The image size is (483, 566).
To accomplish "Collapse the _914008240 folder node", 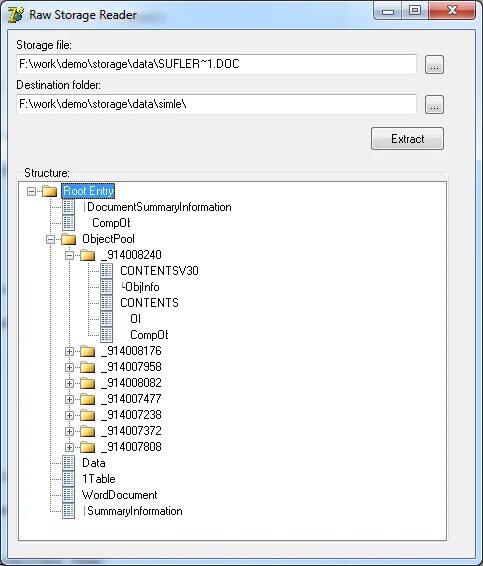I will (x=69, y=256).
